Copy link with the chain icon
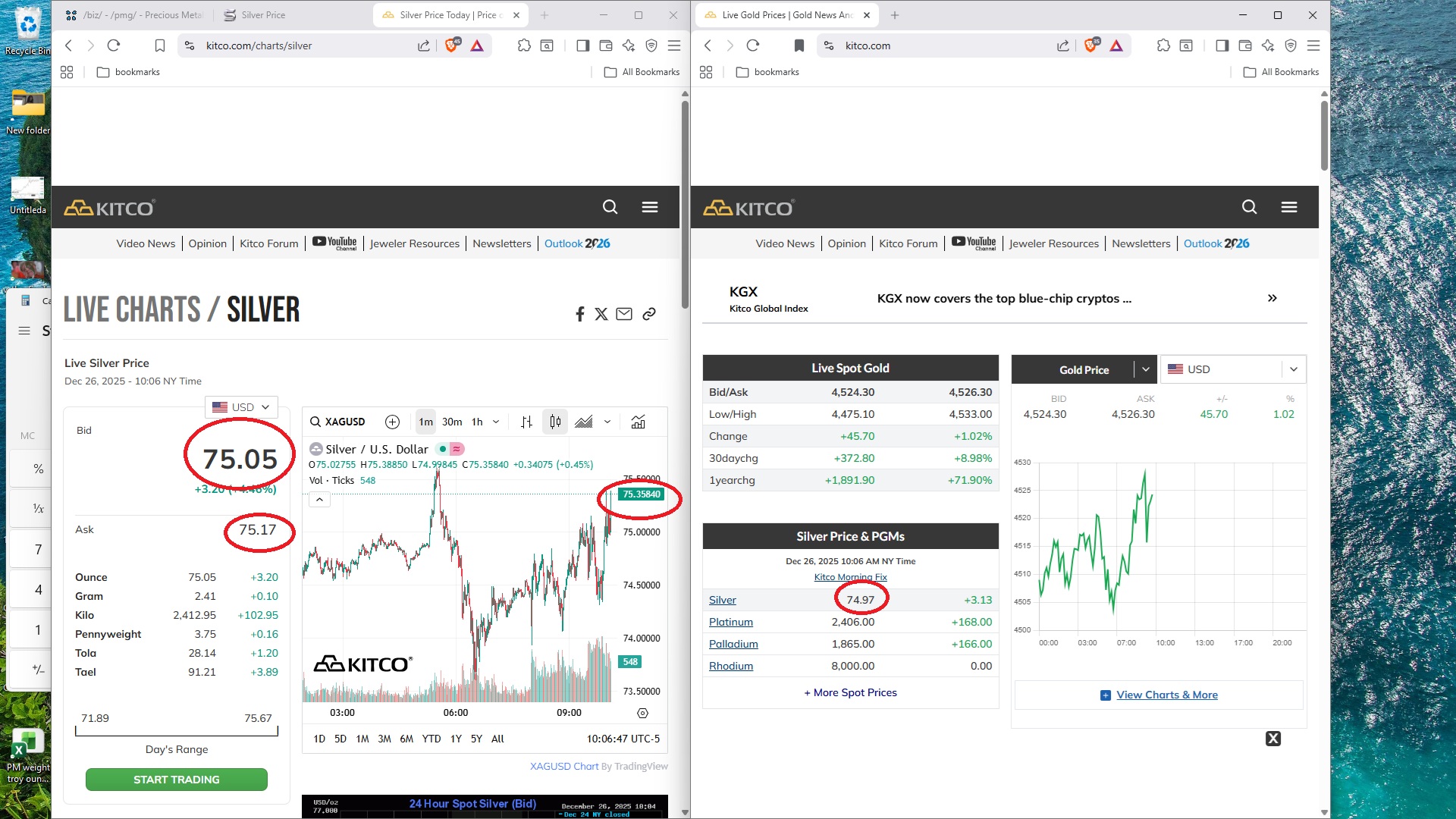Image resolution: width=1456 pixels, height=819 pixels. tap(649, 314)
